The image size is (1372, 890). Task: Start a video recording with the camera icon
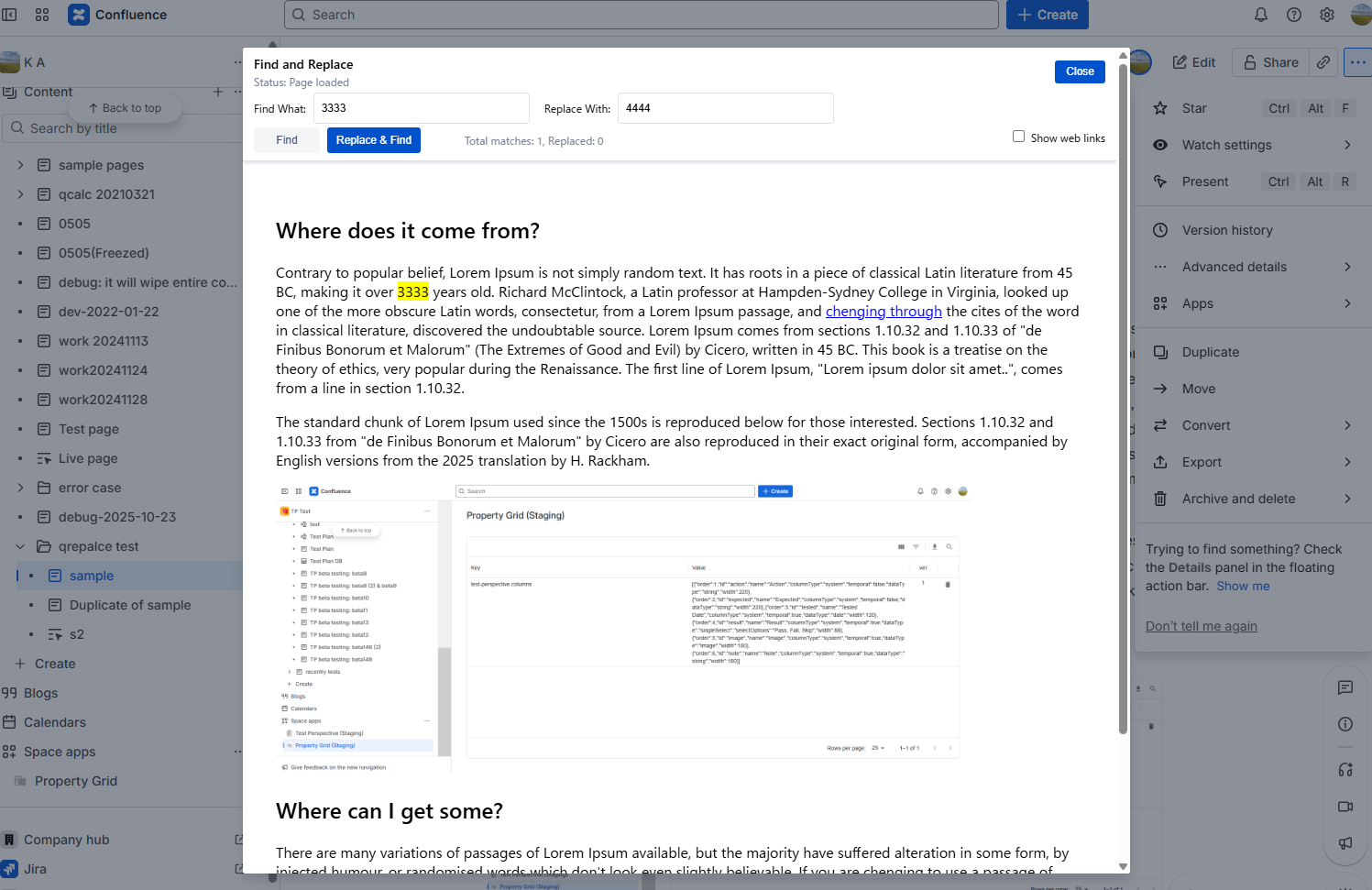pos(1345,807)
